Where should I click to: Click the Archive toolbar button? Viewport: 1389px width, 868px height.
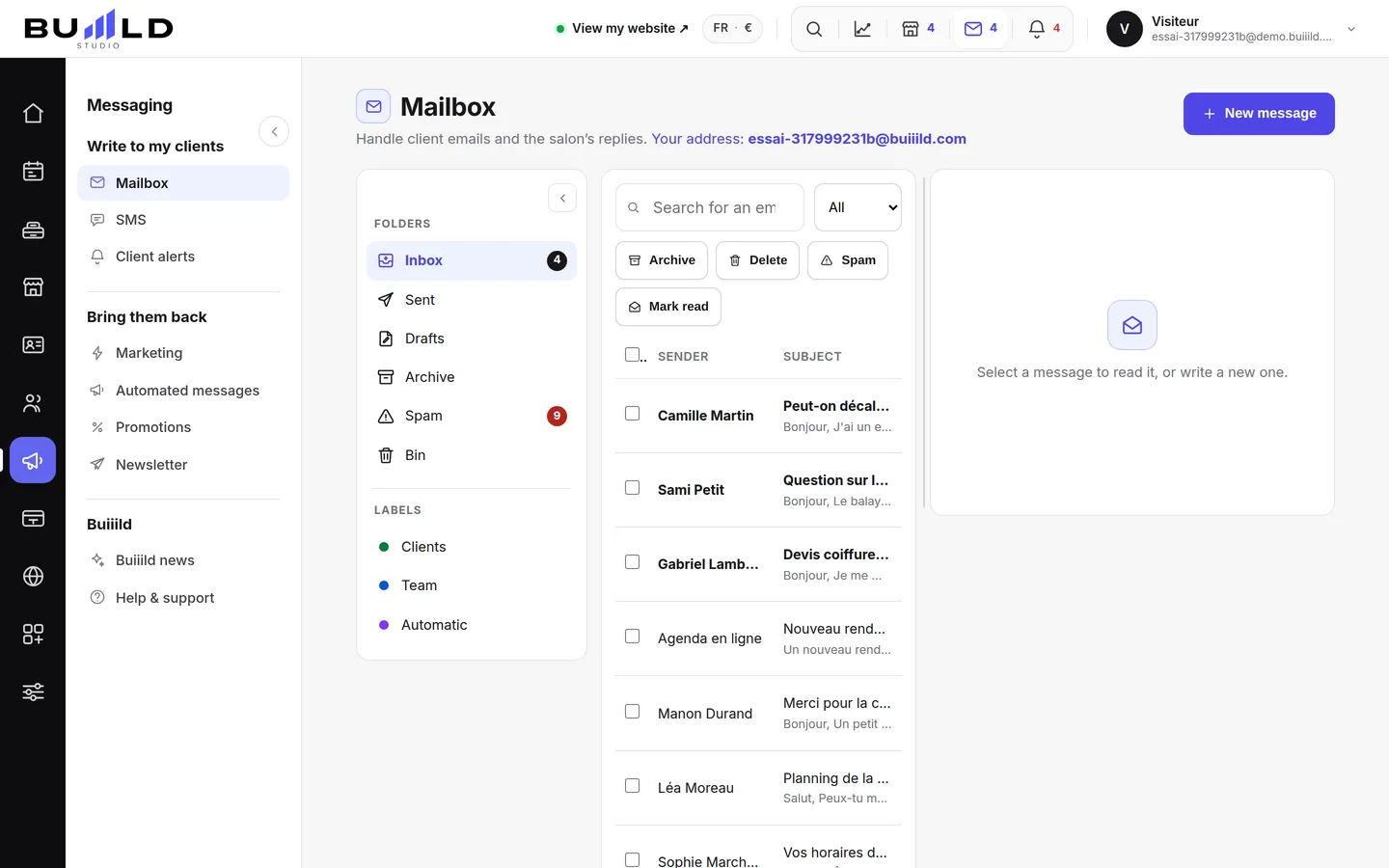(x=662, y=260)
